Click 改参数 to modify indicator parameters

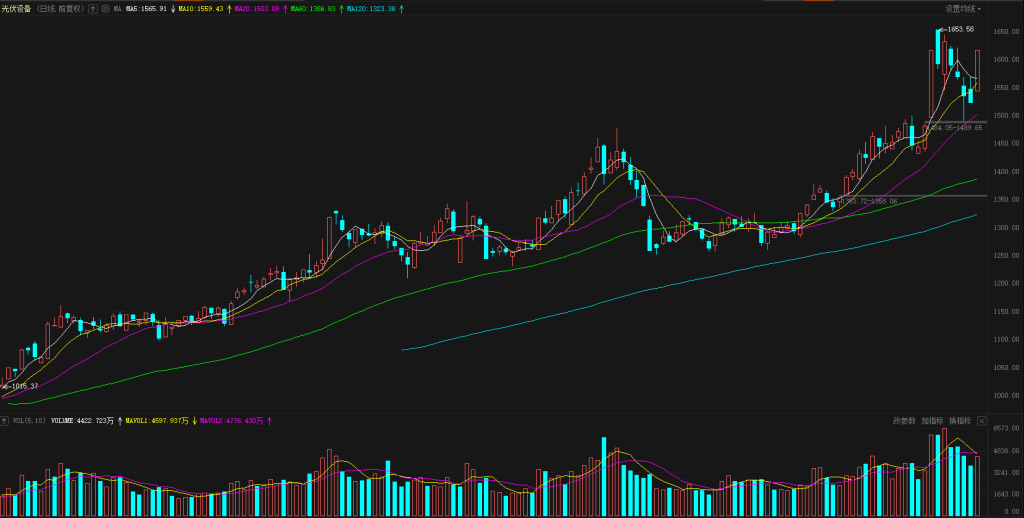pyautogui.click(x=904, y=421)
